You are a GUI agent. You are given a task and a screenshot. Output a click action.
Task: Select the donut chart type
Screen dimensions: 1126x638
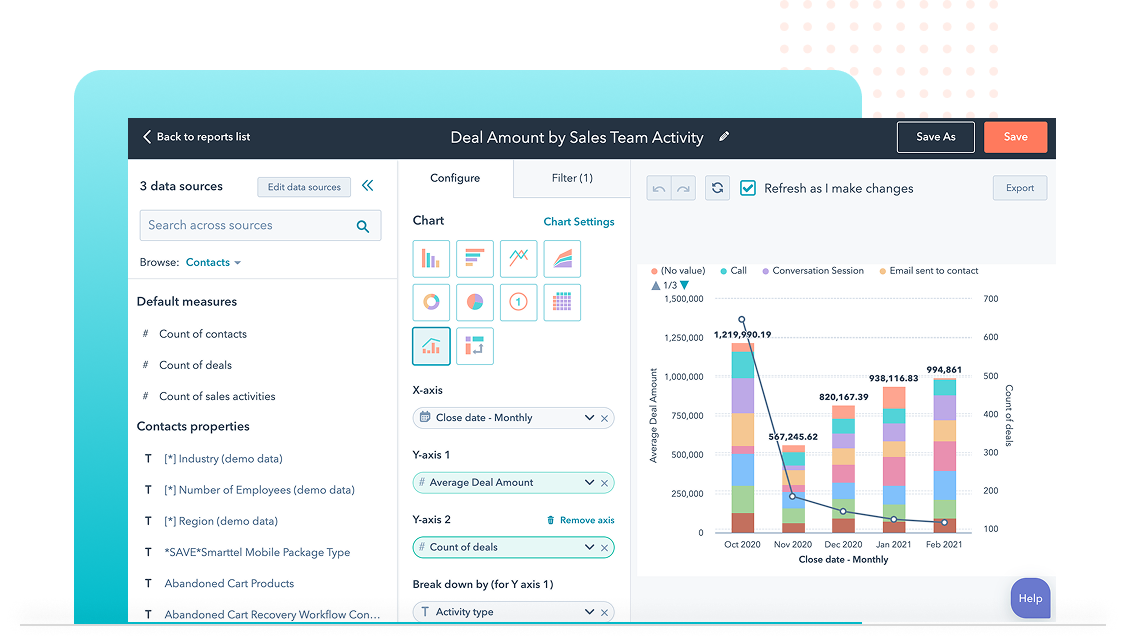(x=431, y=302)
